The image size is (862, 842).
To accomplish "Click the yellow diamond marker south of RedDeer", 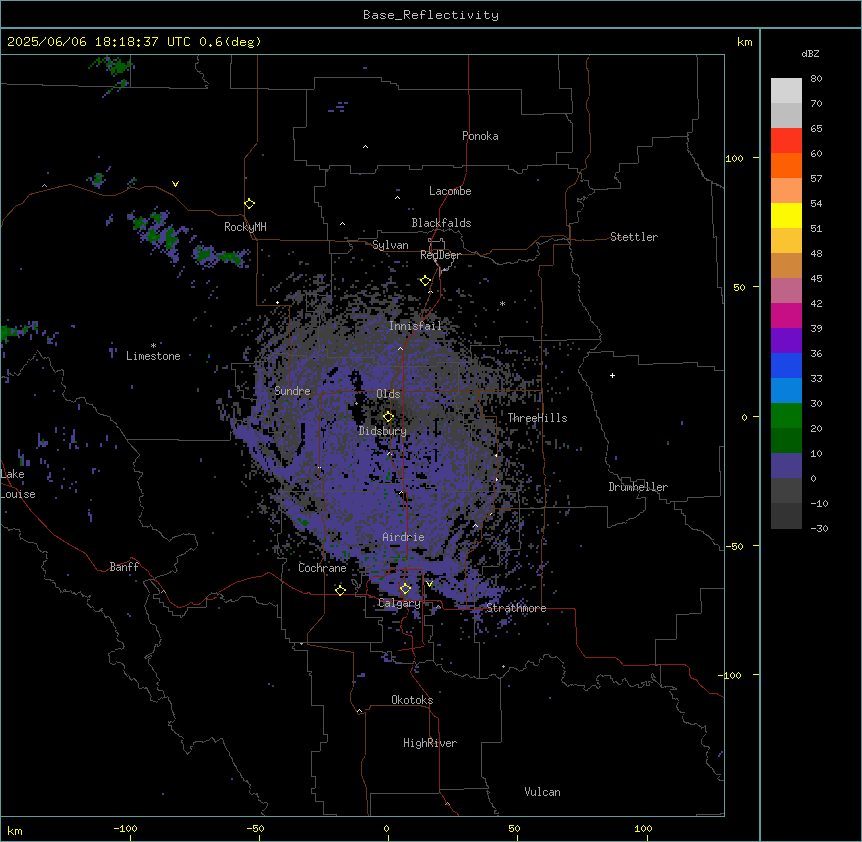I will click(x=425, y=281).
